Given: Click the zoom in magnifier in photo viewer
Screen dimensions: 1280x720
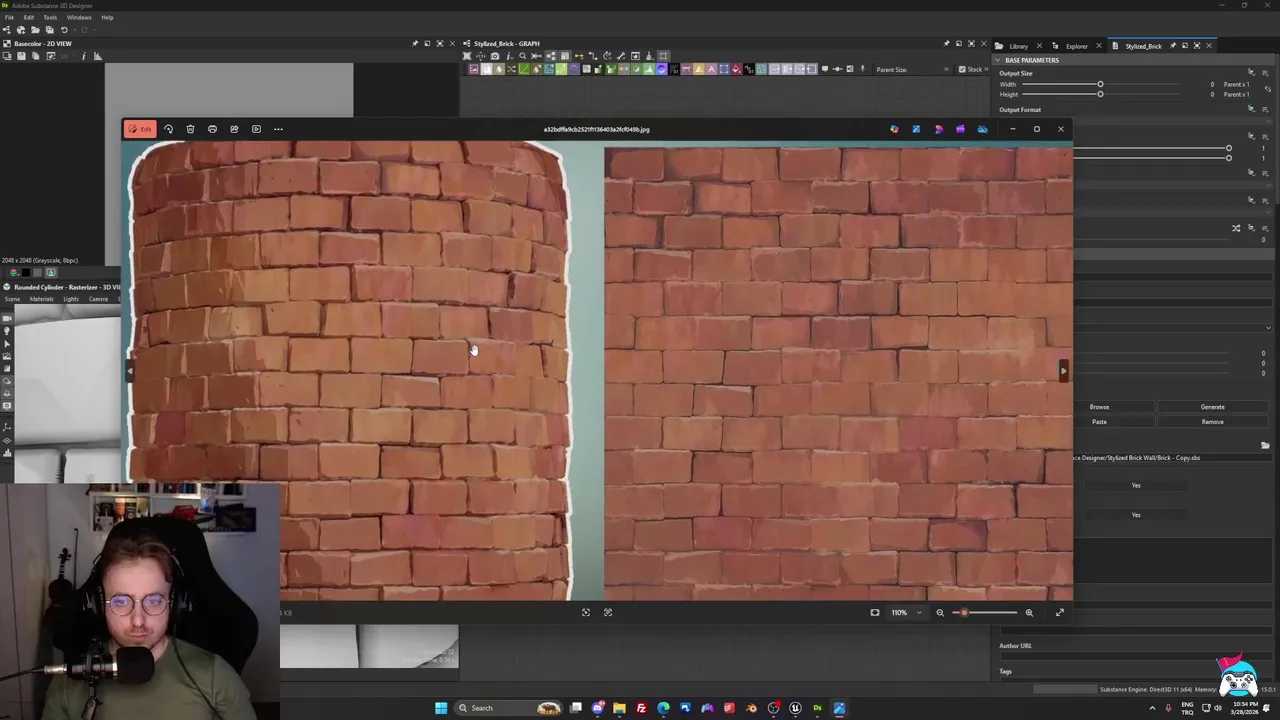Looking at the screenshot, I should (x=1029, y=612).
